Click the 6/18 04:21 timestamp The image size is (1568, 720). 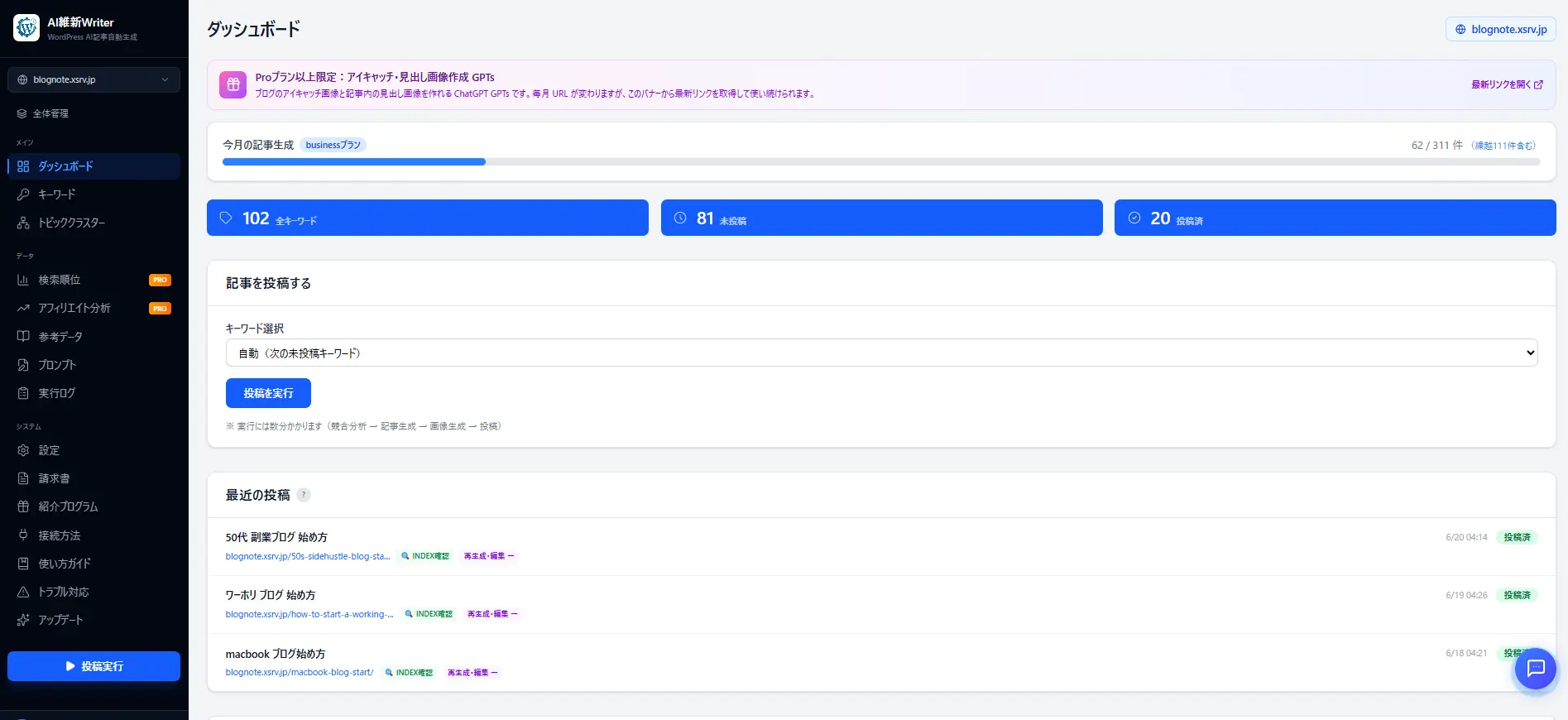pos(1466,653)
